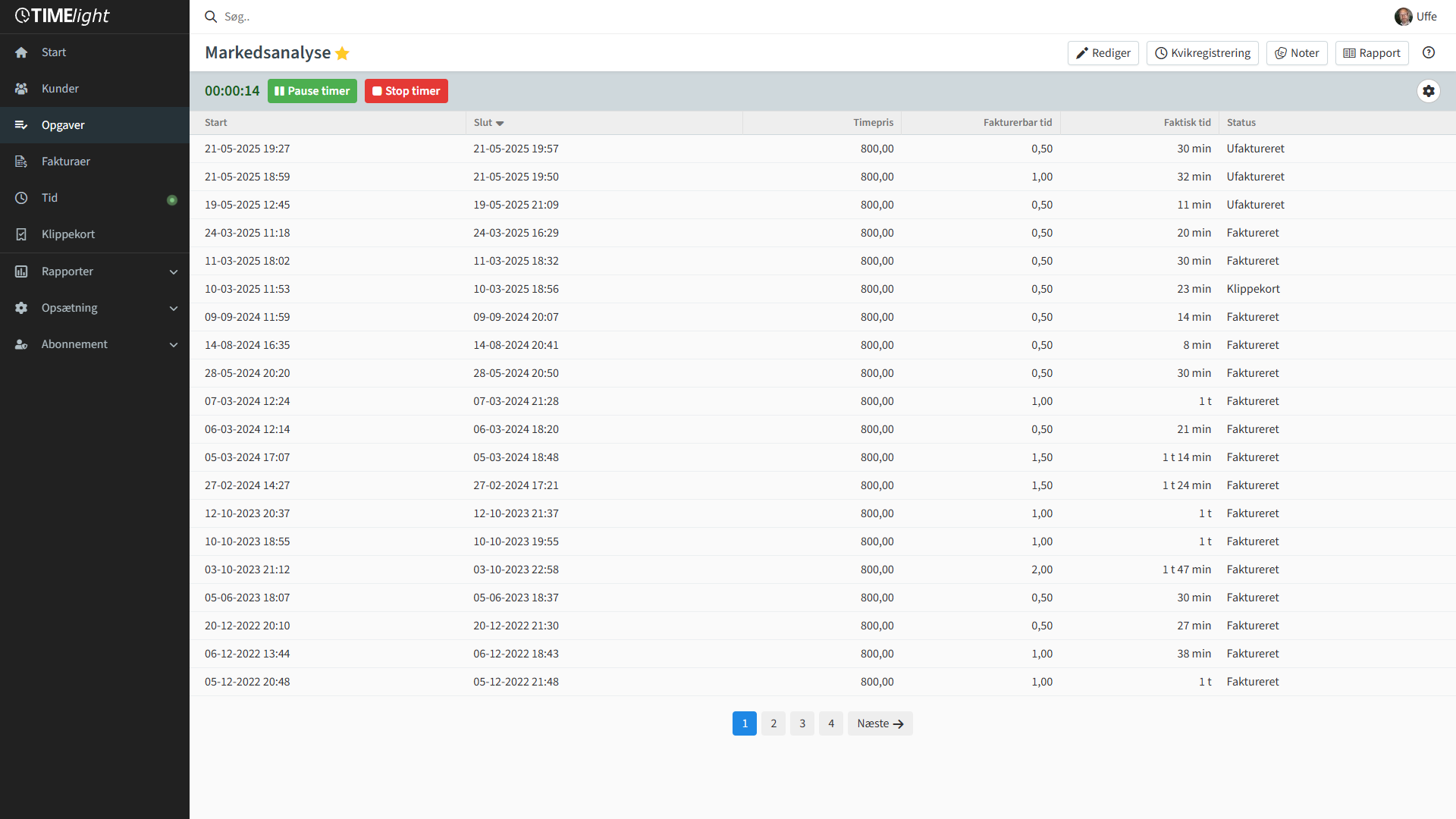Go to page 3 of the results
Screen dimensions: 1456x819
point(802,723)
